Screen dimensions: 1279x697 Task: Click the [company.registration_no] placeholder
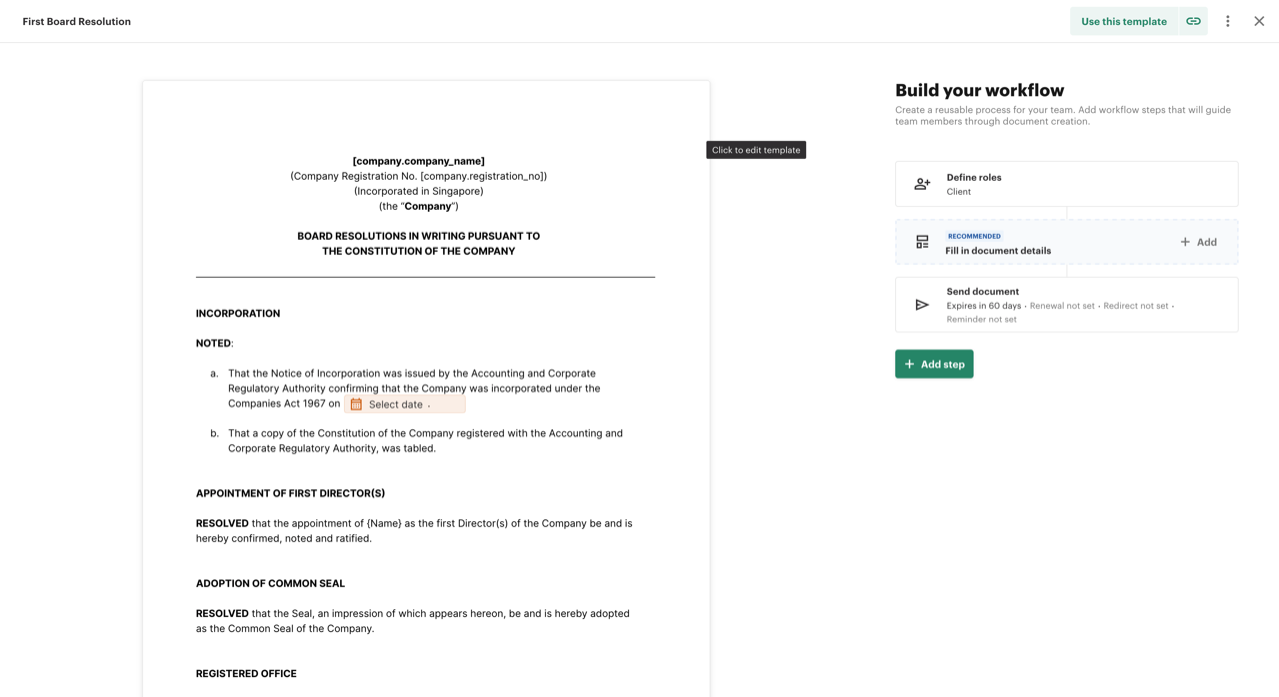482,176
